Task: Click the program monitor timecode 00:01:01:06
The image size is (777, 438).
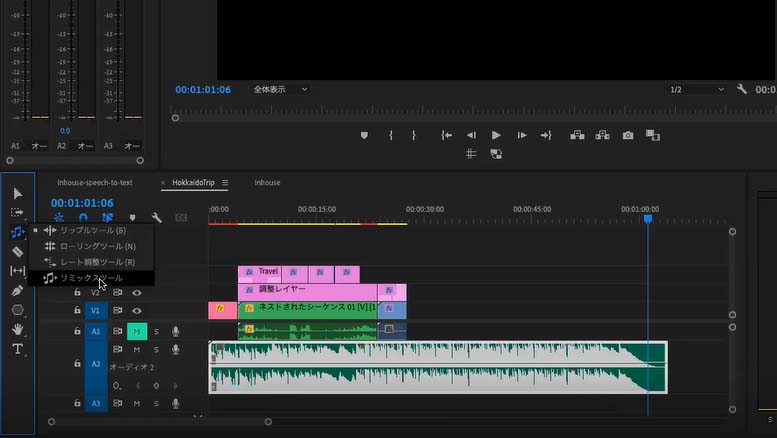Action: click(203, 90)
